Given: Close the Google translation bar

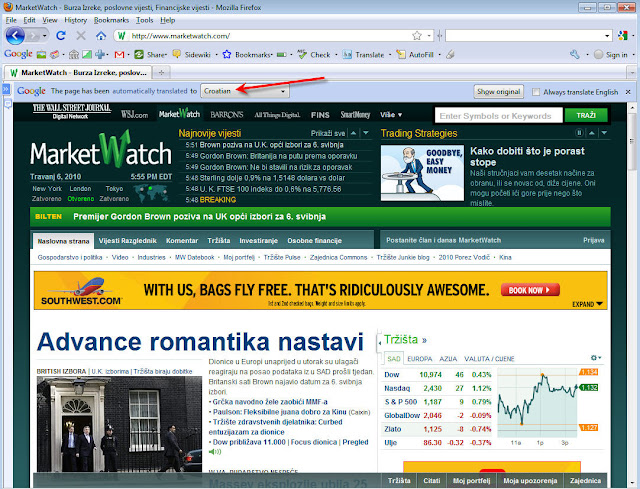Looking at the screenshot, I should [x=628, y=92].
